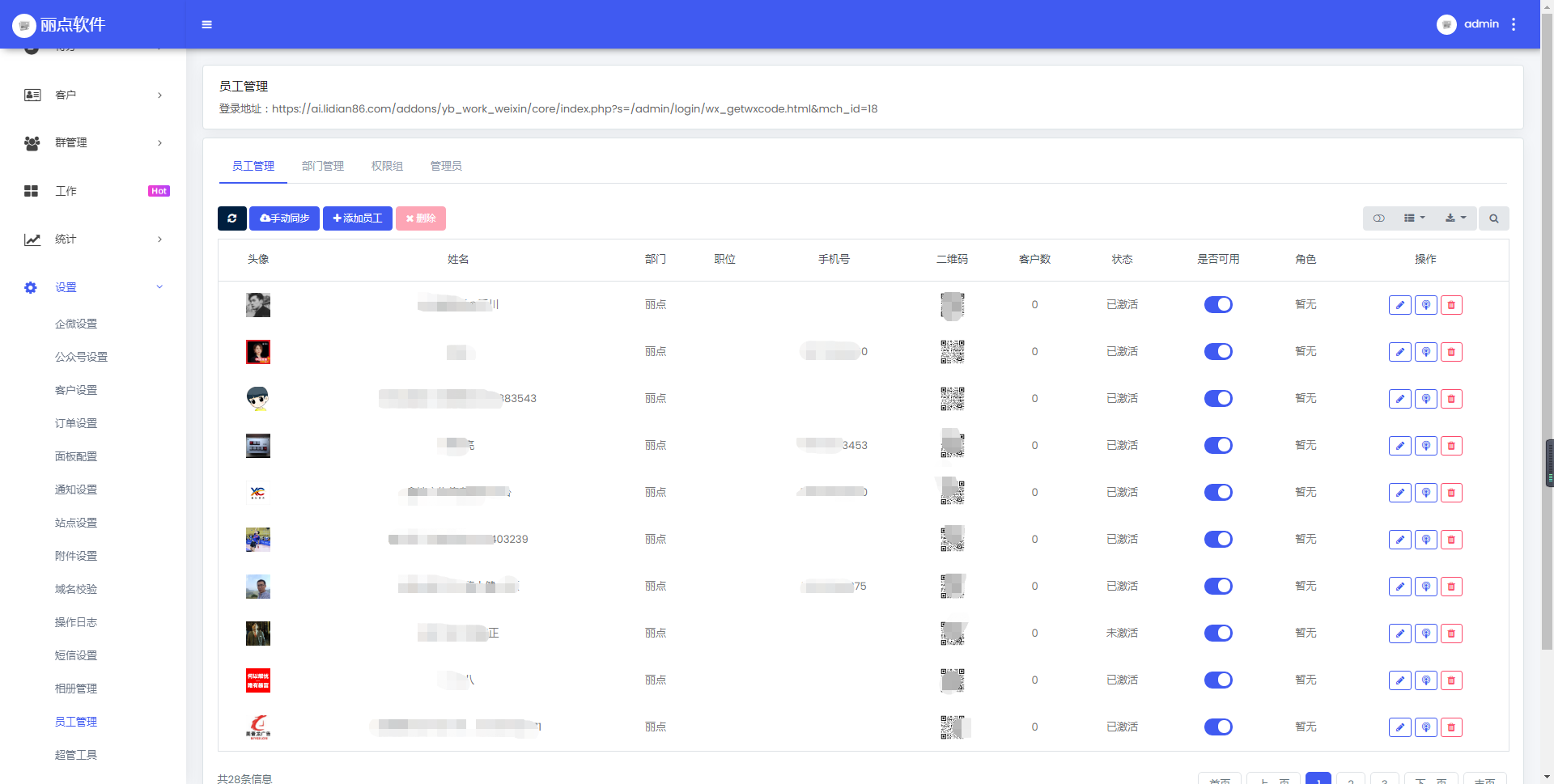This screenshot has width=1554, height=784.
Task: Click the 丽点软件 logo icon
Action: pos(24,25)
